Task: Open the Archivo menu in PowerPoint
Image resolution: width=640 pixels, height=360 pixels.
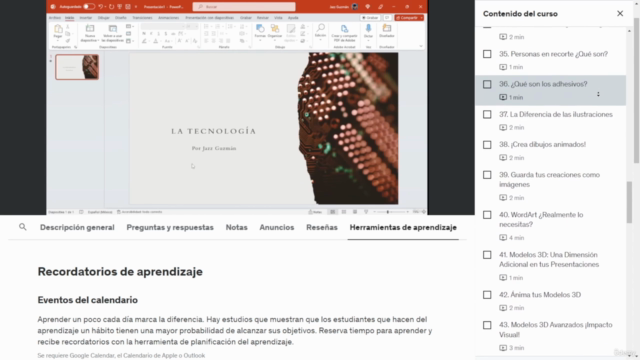Action: [54, 18]
